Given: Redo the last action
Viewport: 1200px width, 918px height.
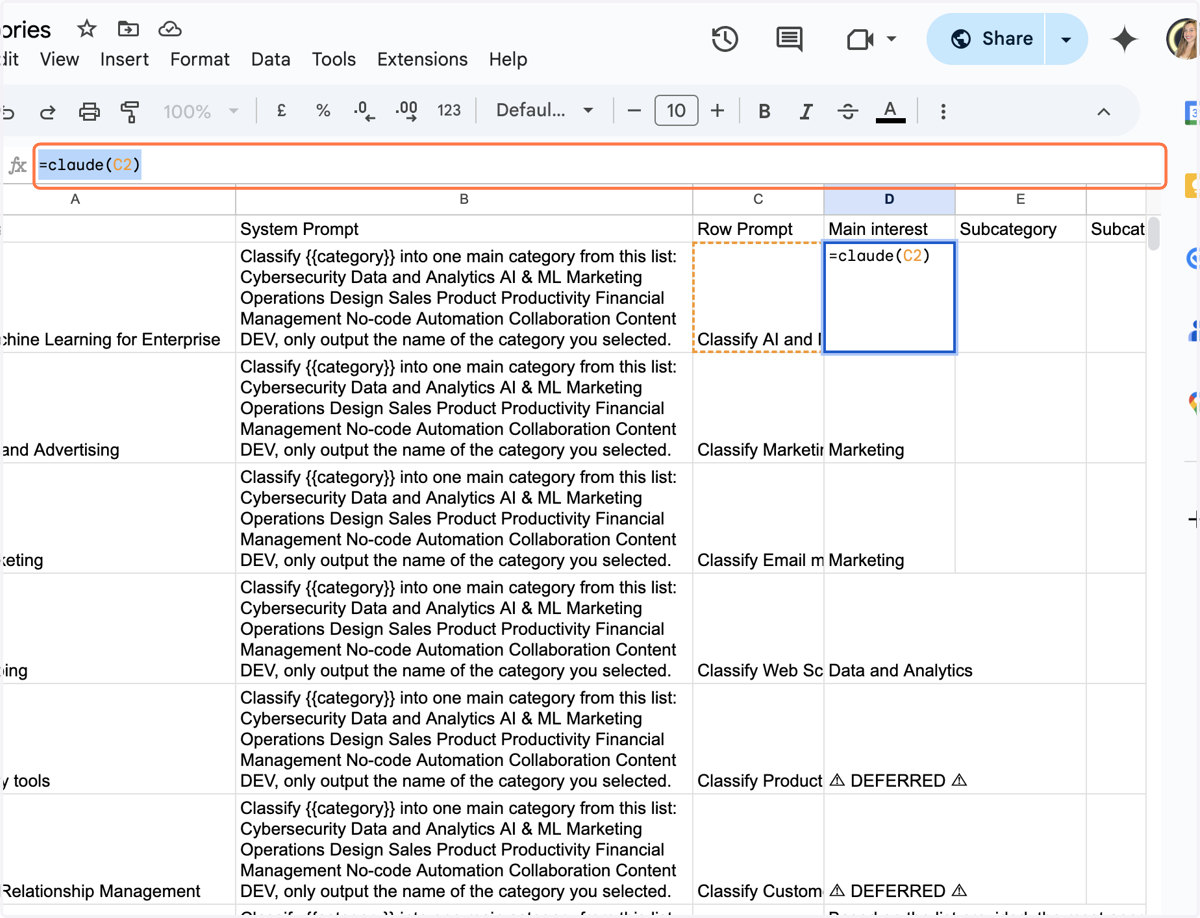Looking at the screenshot, I should [x=48, y=111].
